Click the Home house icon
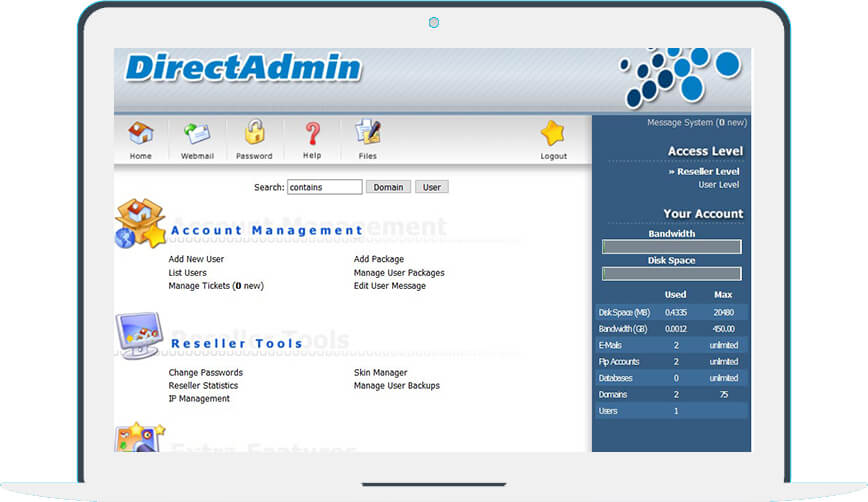This screenshot has width=868, height=502. [x=141, y=134]
